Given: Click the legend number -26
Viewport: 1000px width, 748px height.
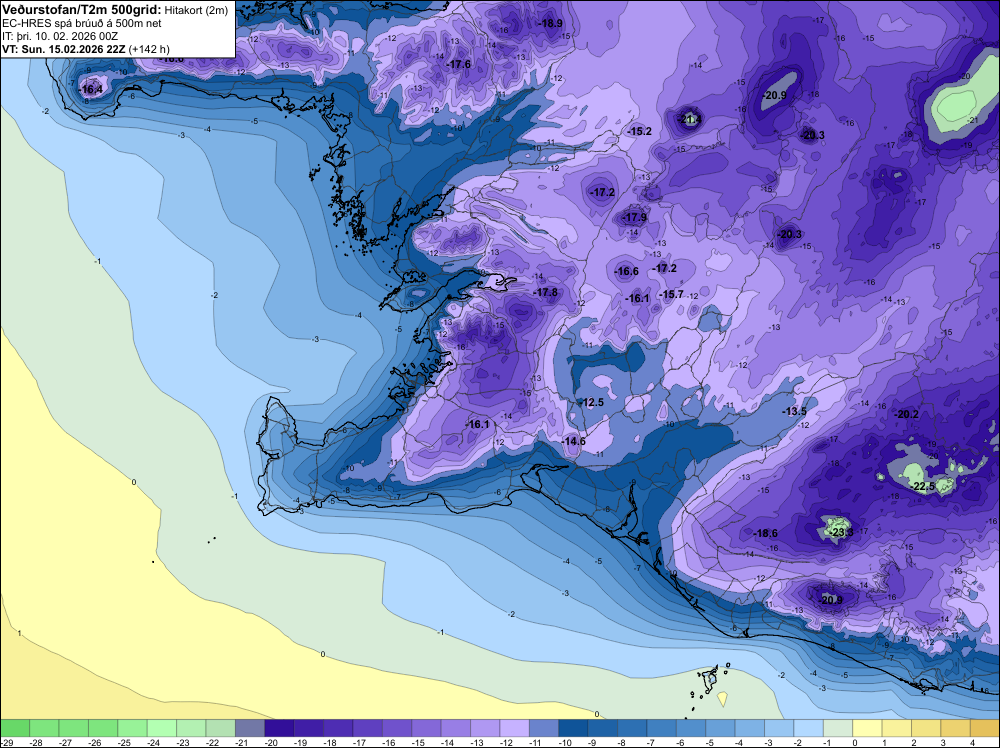Looking at the screenshot, I should pyautogui.click(x=94, y=743).
